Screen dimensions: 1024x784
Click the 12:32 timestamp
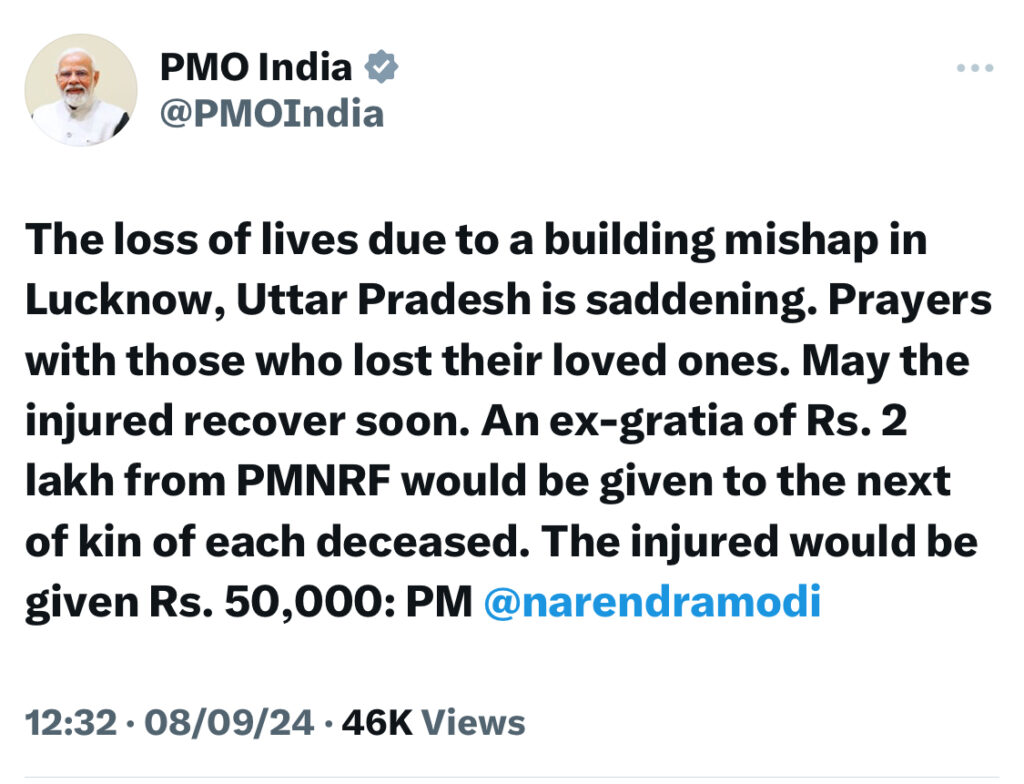coord(71,723)
